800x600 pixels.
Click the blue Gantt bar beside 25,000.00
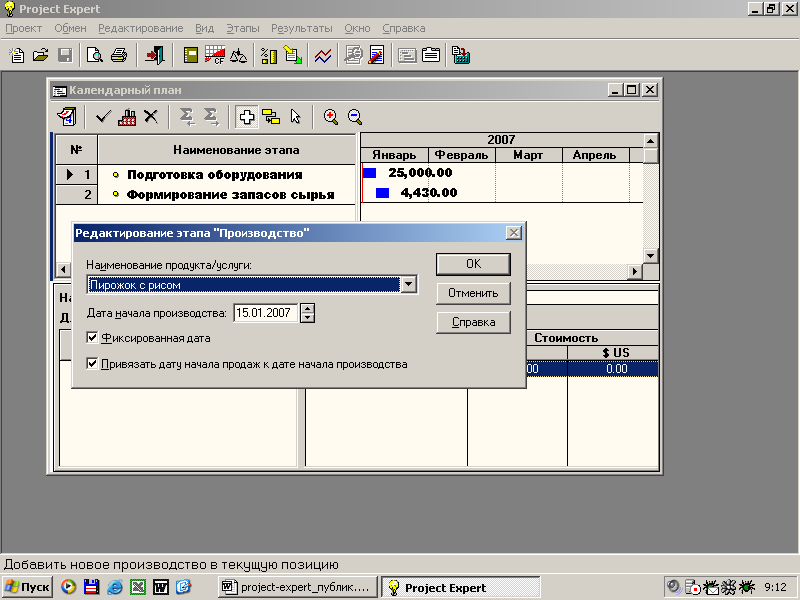tap(370, 173)
